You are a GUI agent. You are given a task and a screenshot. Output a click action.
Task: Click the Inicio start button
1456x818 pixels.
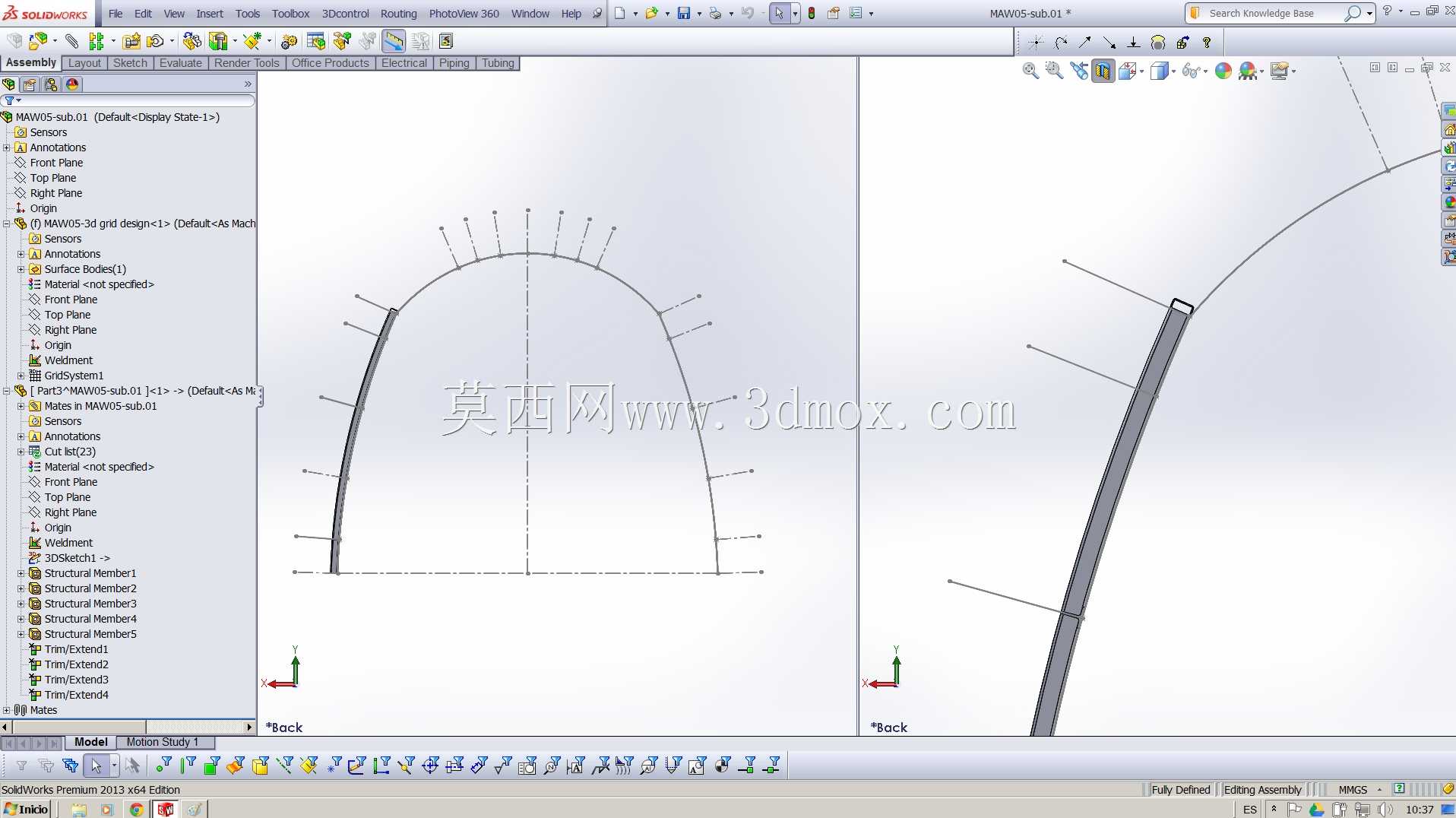click(x=27, y=809)
